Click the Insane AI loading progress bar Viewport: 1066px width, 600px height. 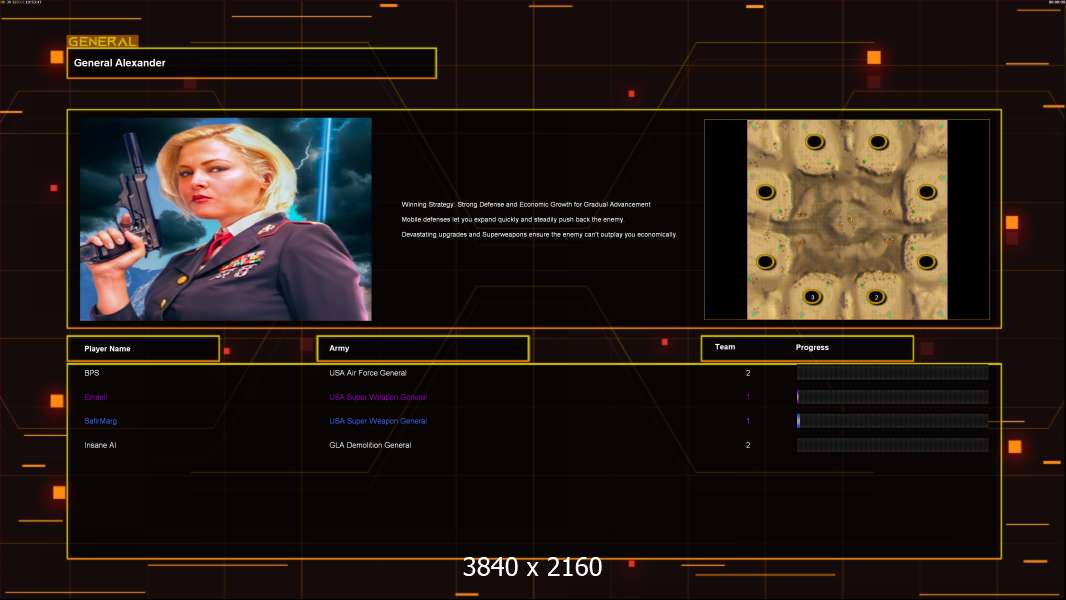pos(893,445)
